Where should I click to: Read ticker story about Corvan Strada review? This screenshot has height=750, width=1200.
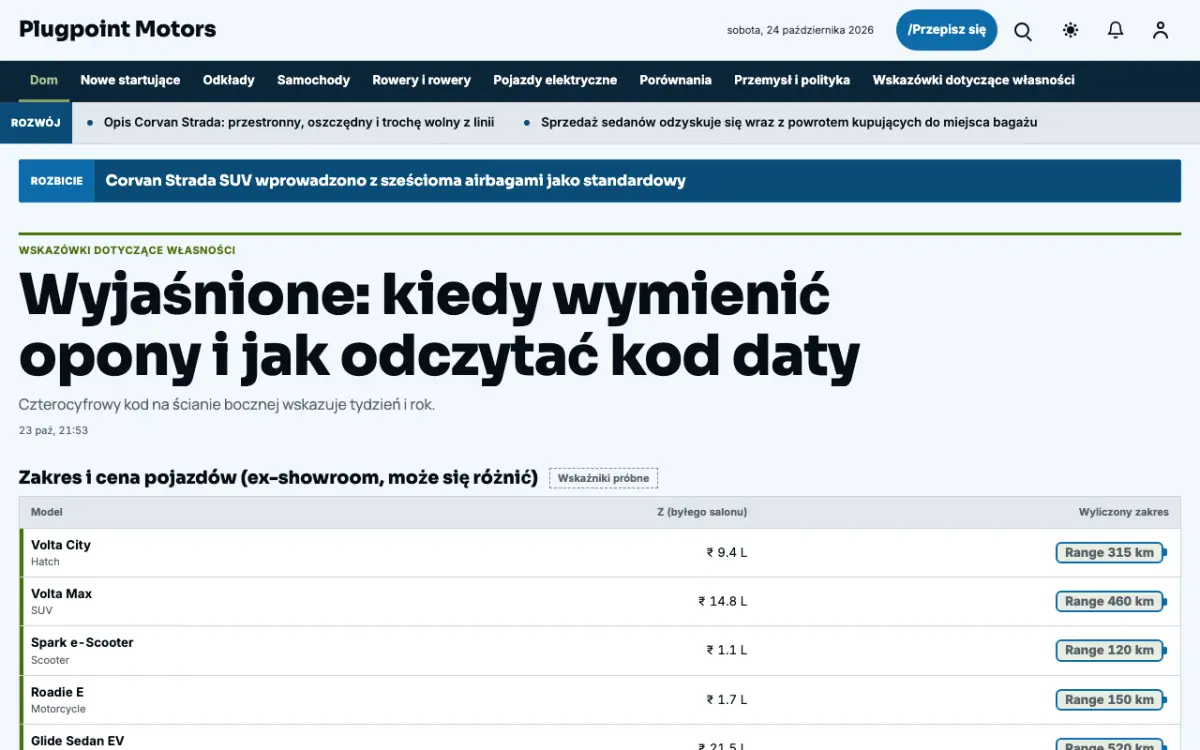pyautogui.click(x=299, y=122)
